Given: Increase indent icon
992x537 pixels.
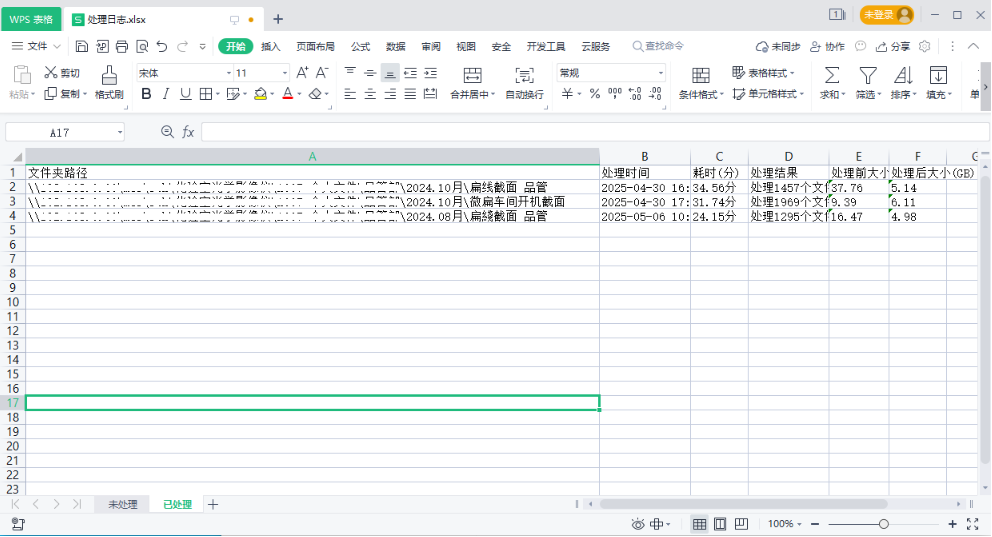Looking at the screenshot, I should (431, 73).
